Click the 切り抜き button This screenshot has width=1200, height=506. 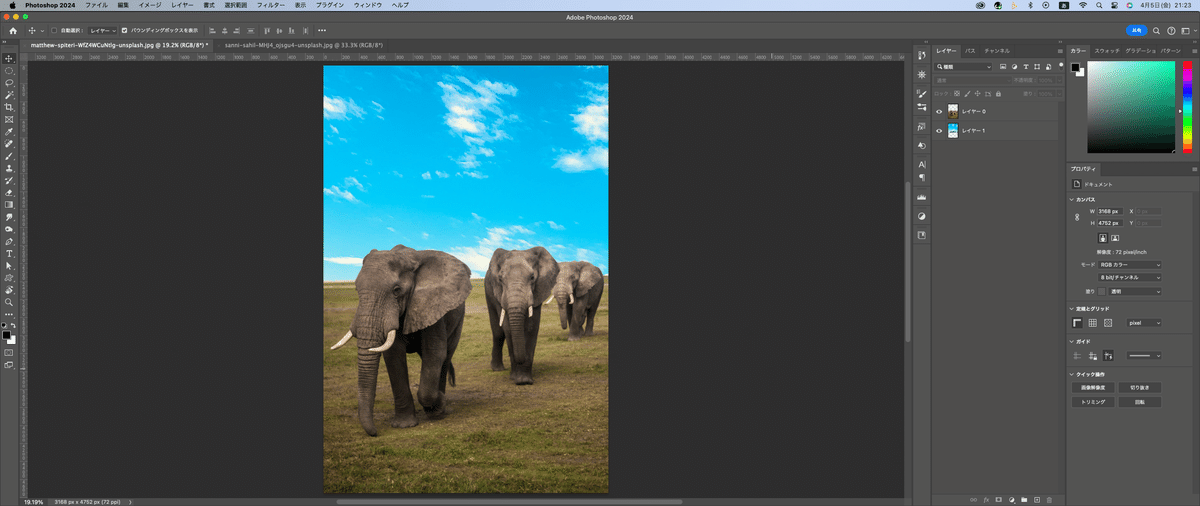(1140, 387)
